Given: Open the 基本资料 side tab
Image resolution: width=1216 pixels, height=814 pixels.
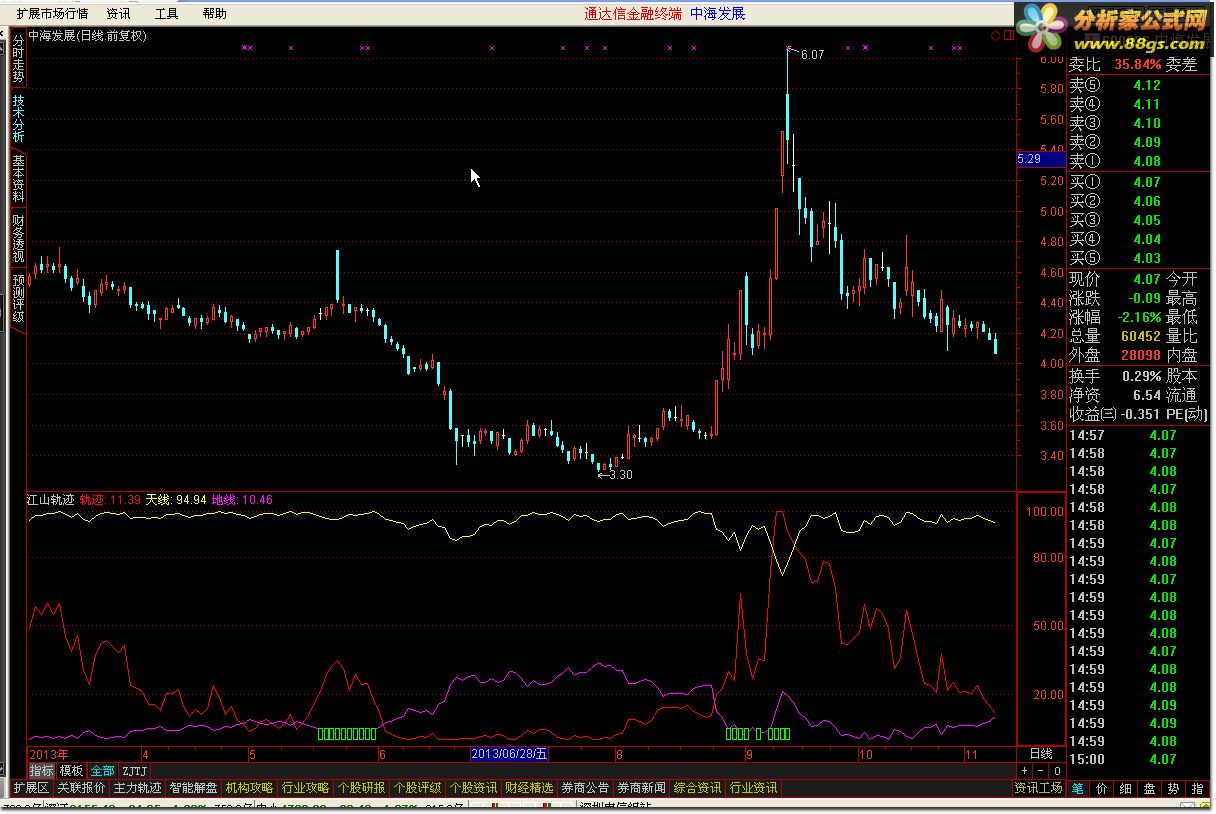Looking at the screenshot, I should point(18,179).
